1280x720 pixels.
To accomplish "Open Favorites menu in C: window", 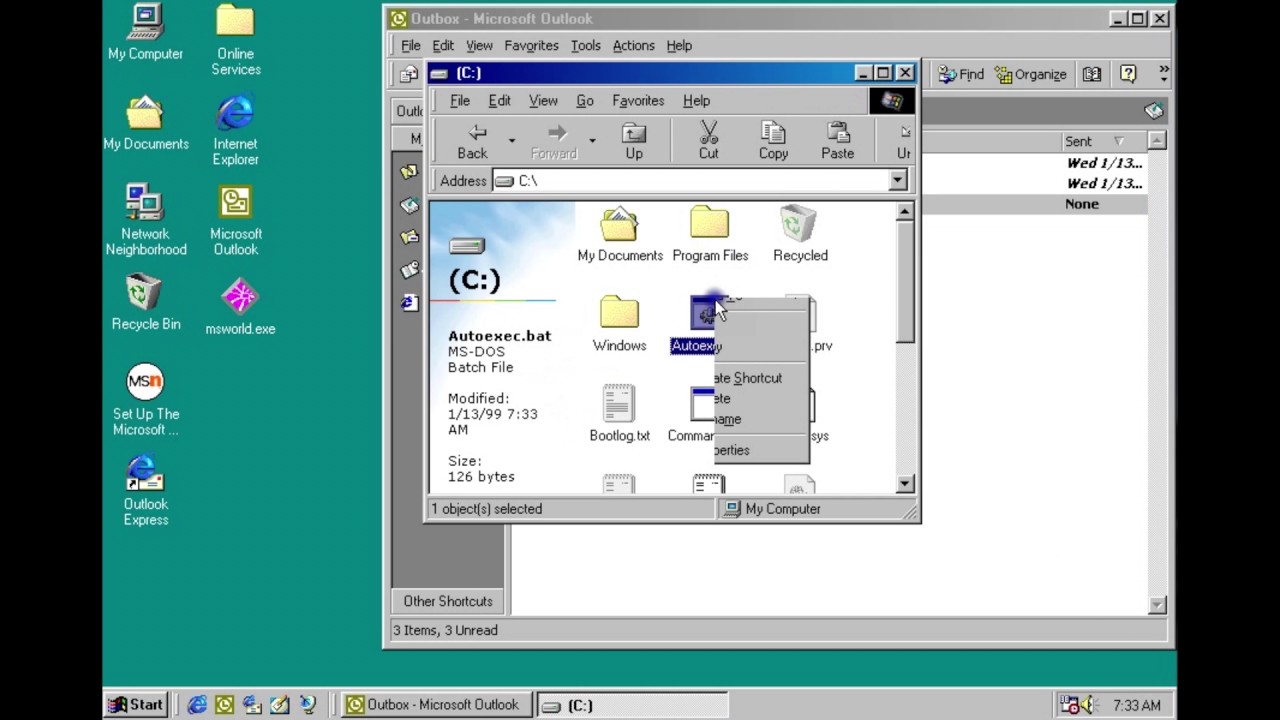I will 638,100.
